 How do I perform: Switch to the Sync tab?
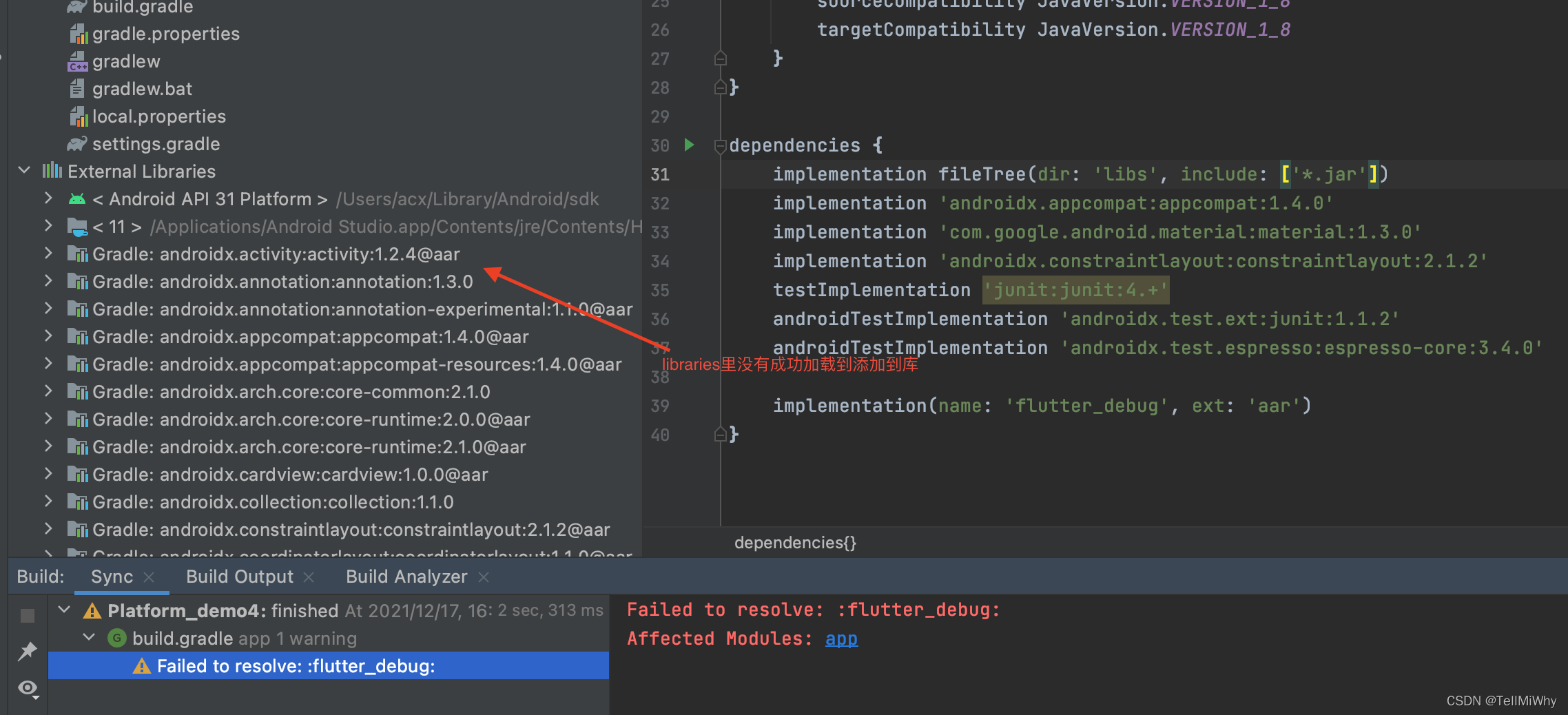(112, 577)
